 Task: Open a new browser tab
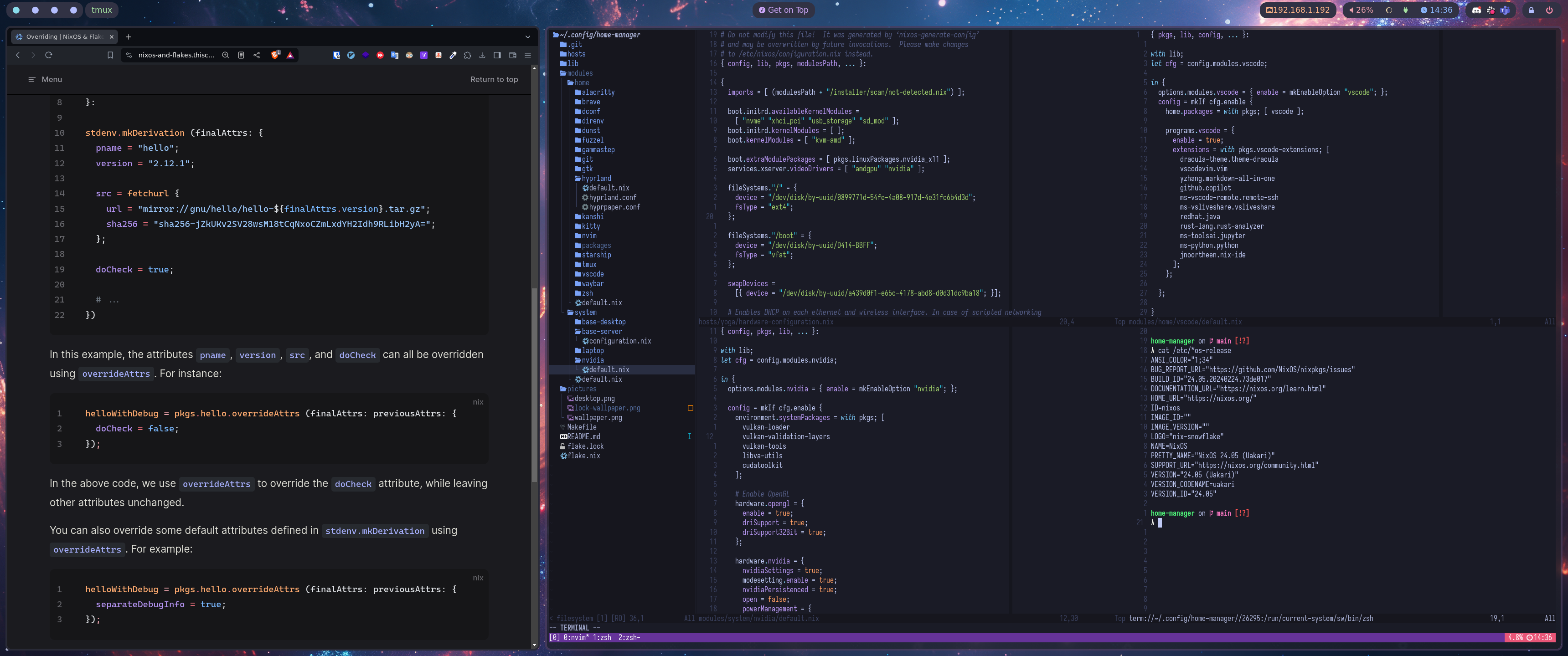point(129,36)
